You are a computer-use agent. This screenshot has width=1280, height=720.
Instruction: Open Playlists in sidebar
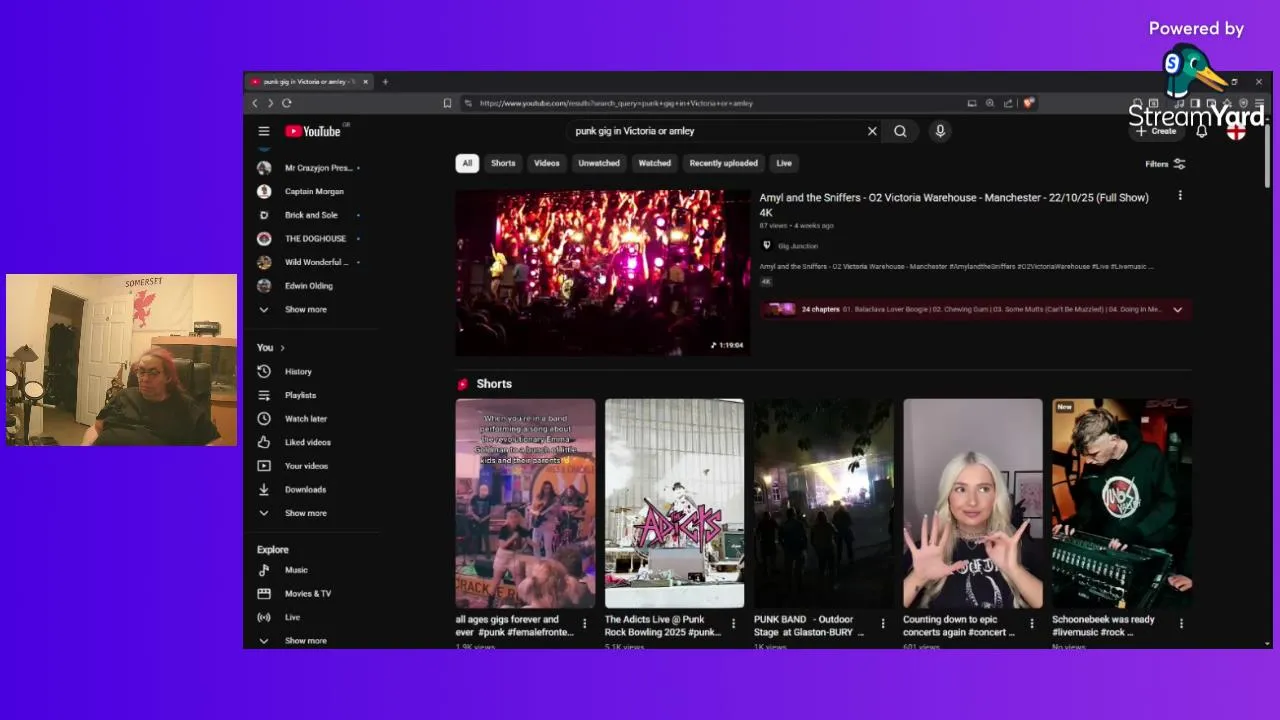[x=300, y=395]
